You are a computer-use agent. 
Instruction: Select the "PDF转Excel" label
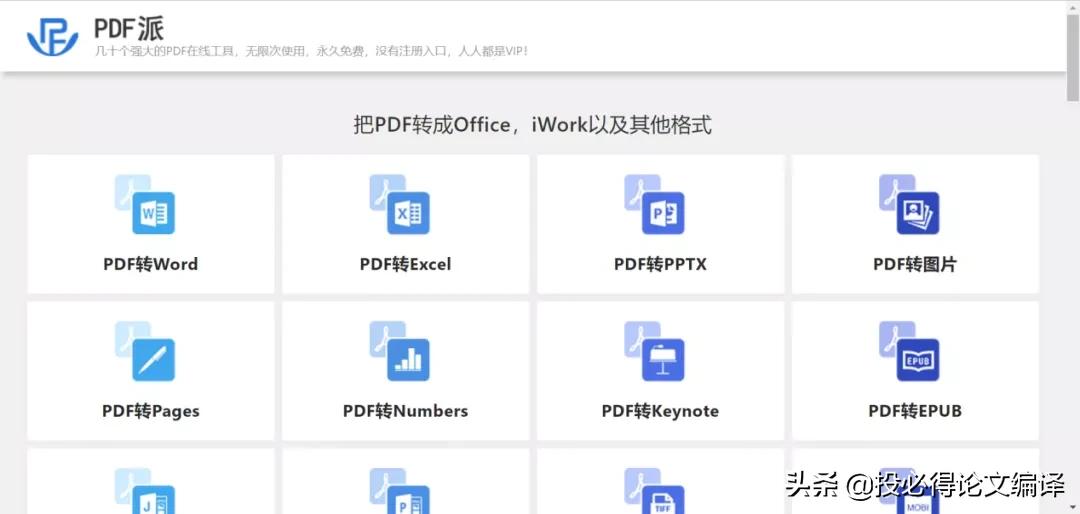click(x=406, y=265)
